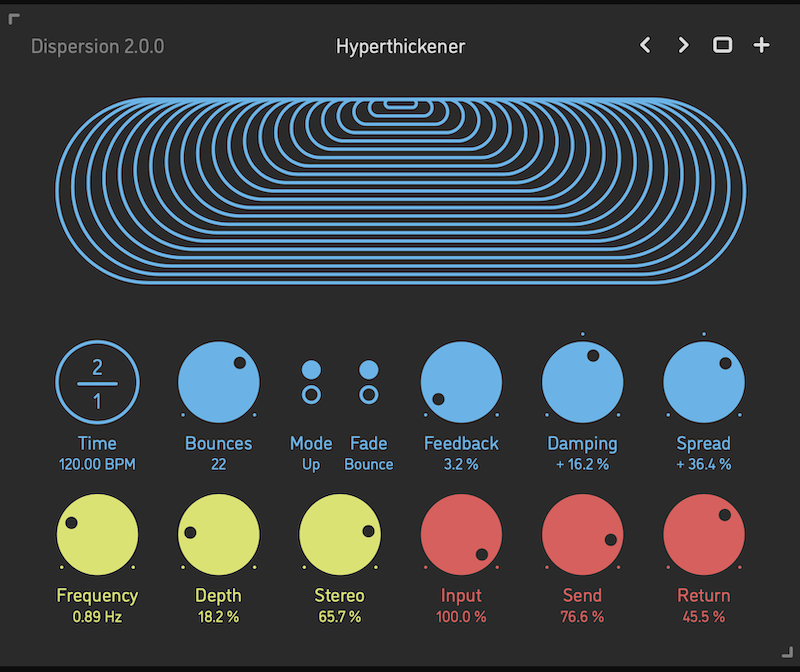Click the 2/1 Time division control
Screen dimensions: 800x672
(97, 381)
